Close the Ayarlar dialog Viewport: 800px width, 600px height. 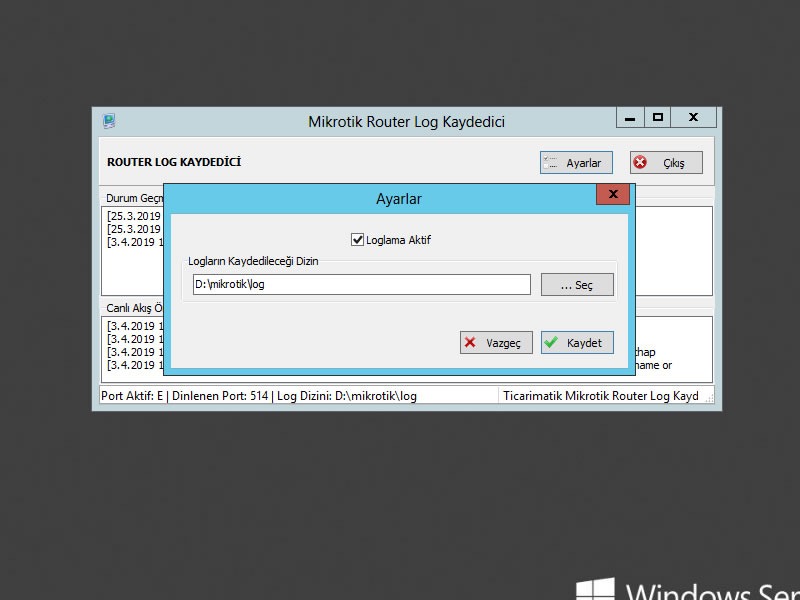pyautogui.click(x=612, y=194)
